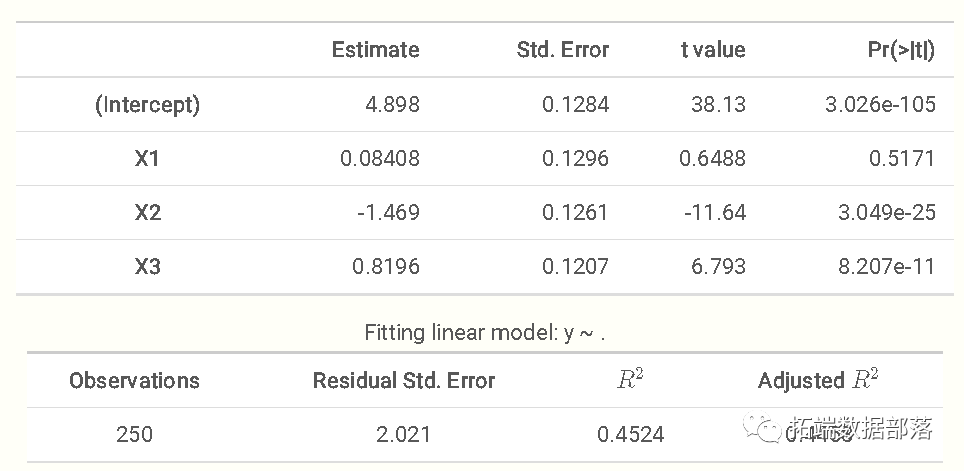The height and width of the screenshot is (471, 964).
Task: Click the t value column header
Action: [x=713, y=50]
